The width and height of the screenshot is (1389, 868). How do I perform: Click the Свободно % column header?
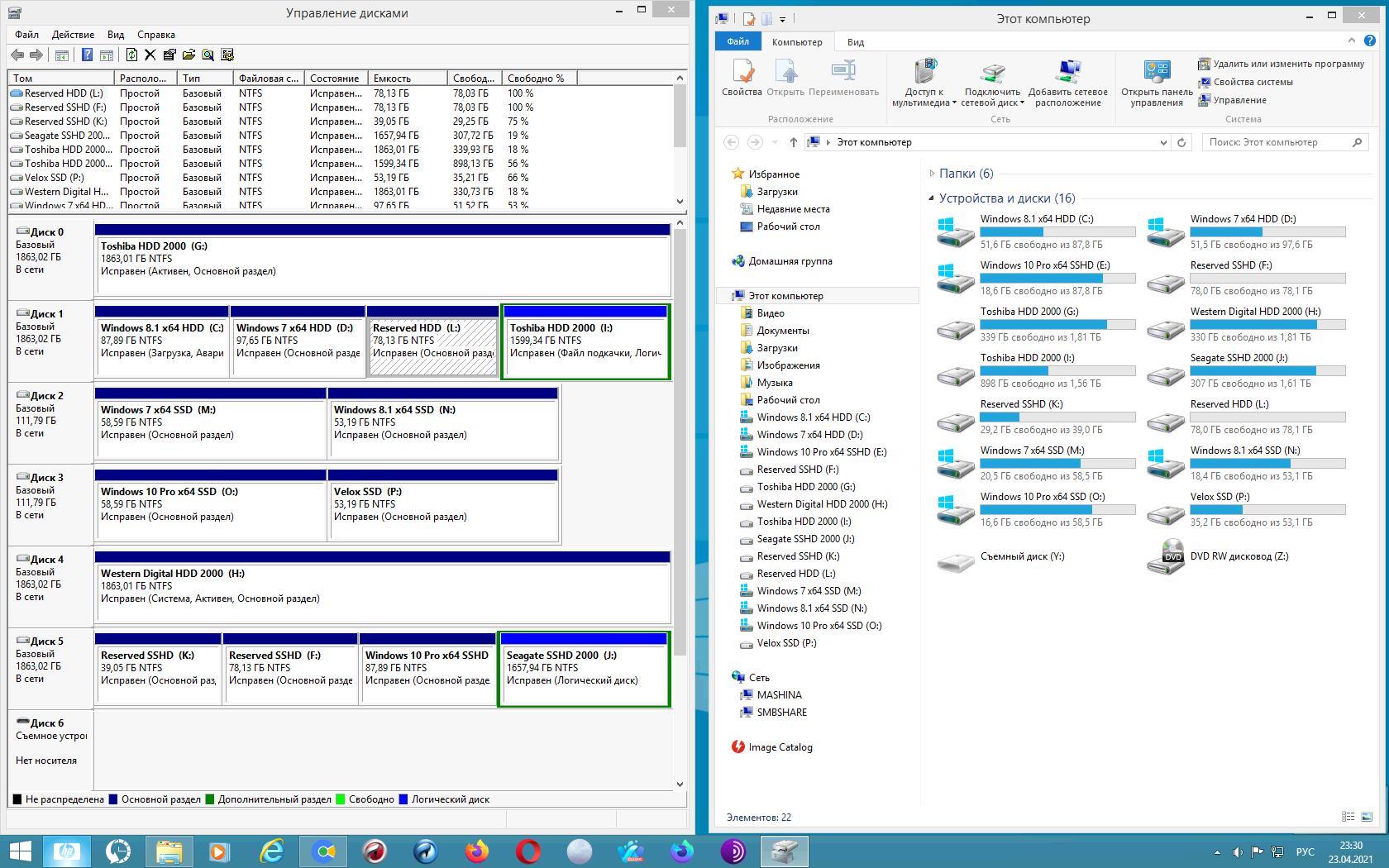(x=539, y=79)
